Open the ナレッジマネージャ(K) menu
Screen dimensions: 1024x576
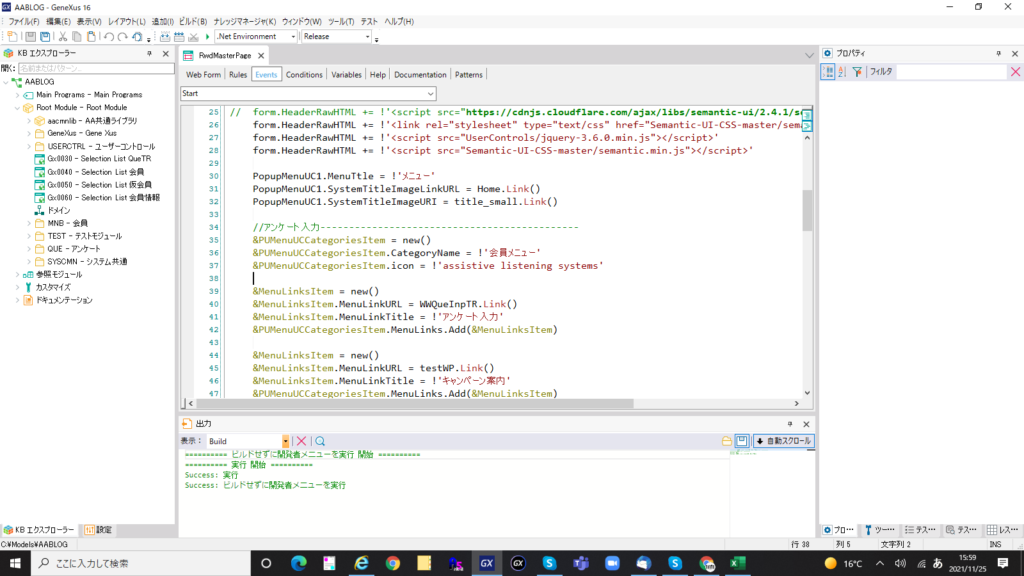point(244,22)
